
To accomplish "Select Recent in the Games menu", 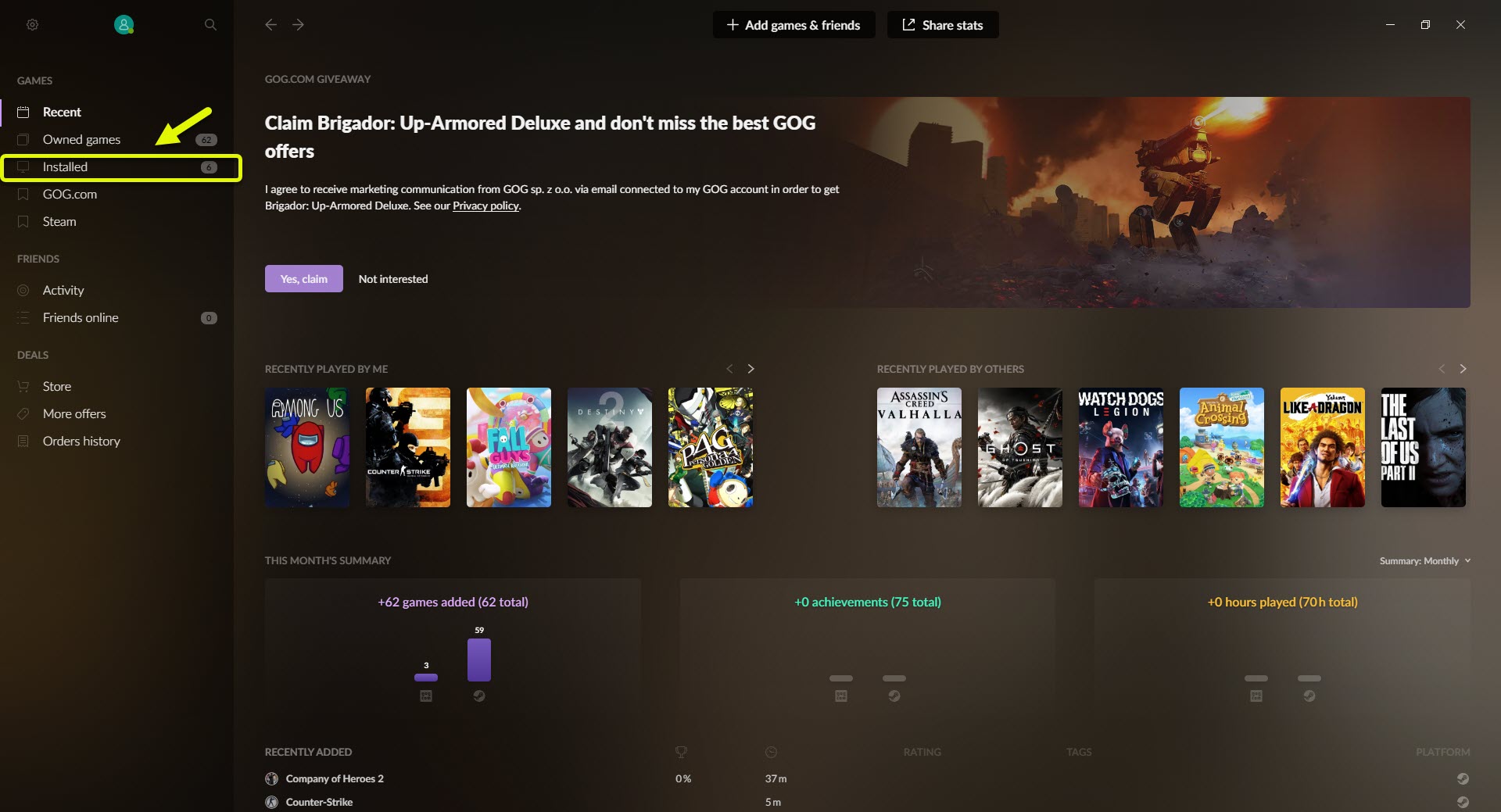I will (x=117, y=112).
